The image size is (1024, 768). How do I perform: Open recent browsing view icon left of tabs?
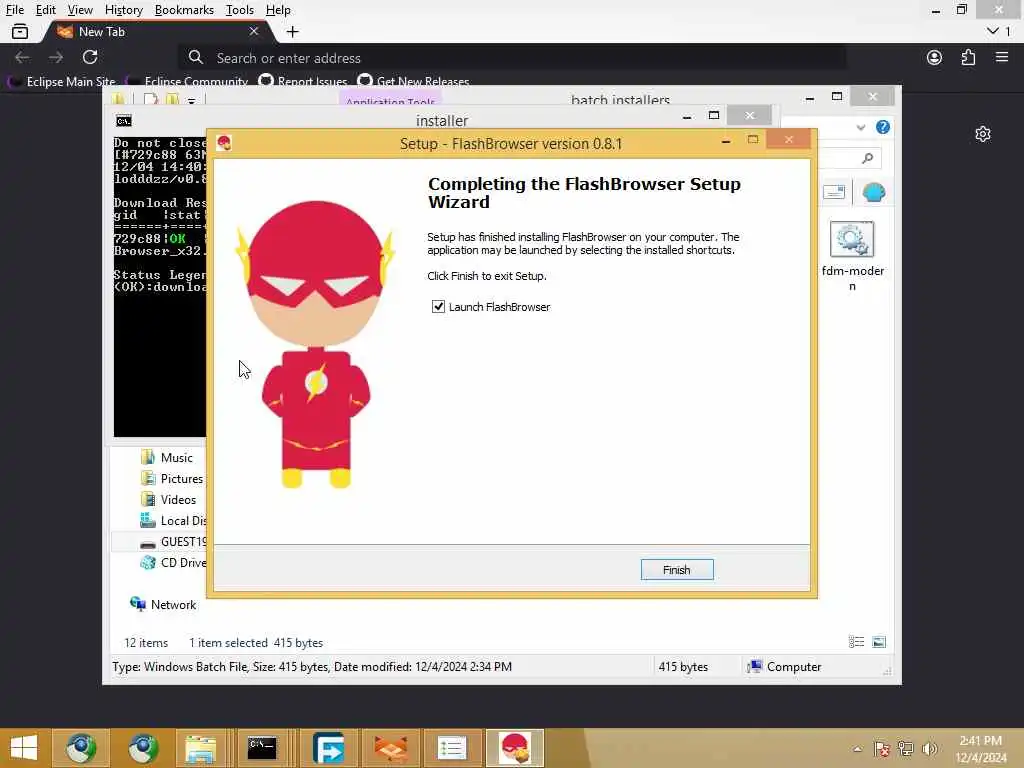pyautogui.click(x=20, y=31)
